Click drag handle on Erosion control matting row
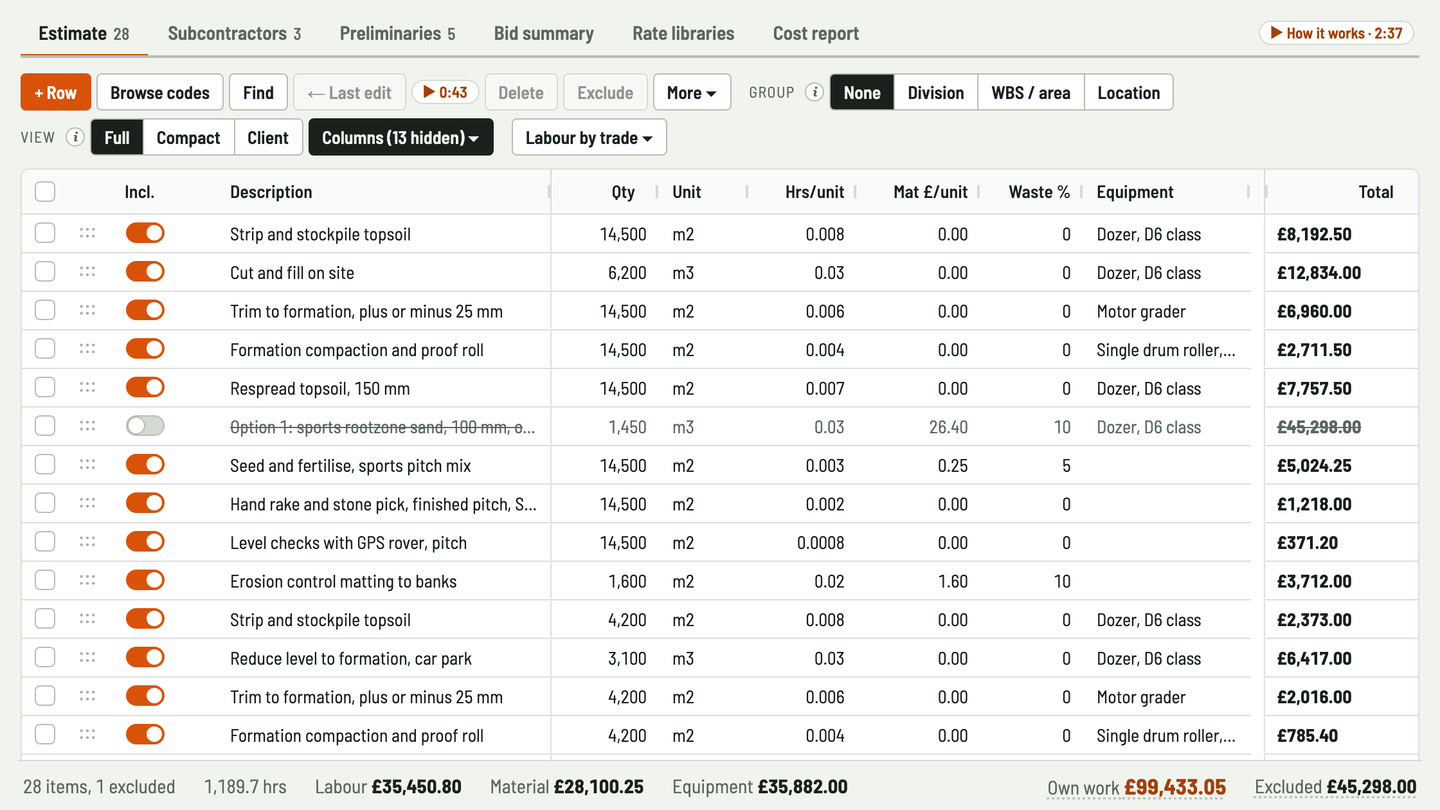Screen dimensions: 1440x810 [88, 581]
